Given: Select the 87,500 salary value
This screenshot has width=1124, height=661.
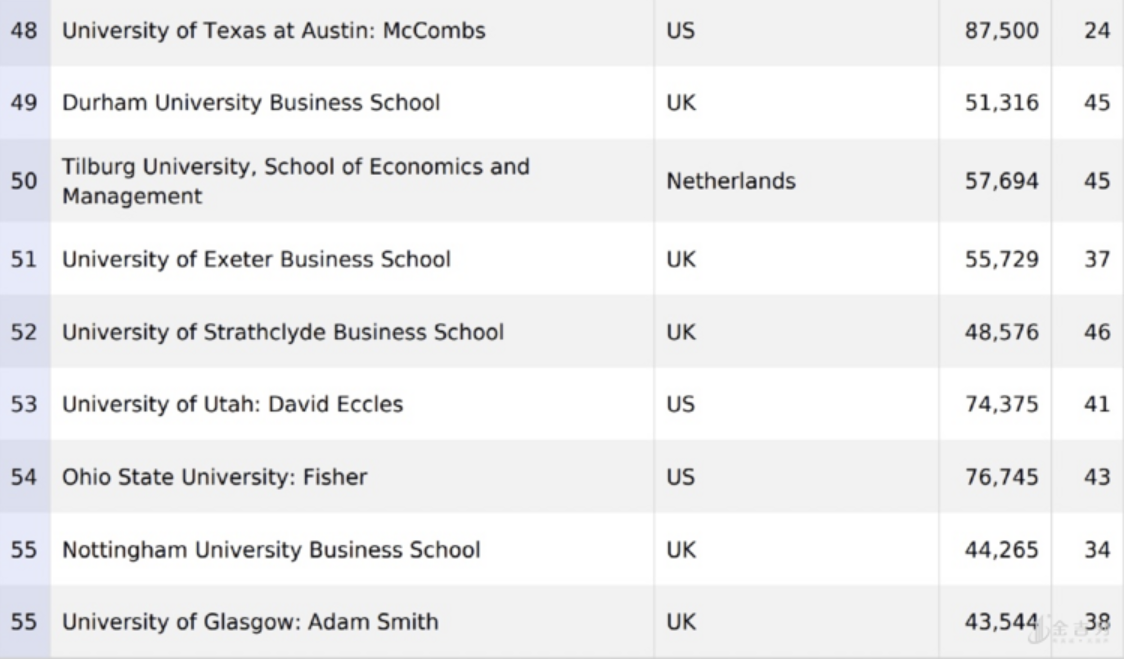Looking at the screenshot, I should tap(1002, 30).
